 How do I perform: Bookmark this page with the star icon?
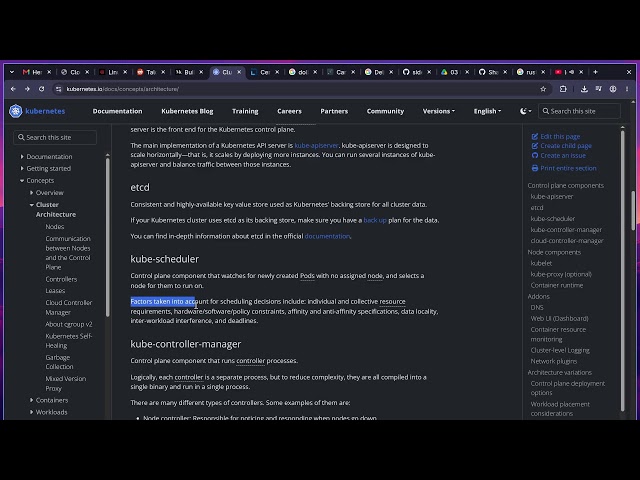coord(543,89)
